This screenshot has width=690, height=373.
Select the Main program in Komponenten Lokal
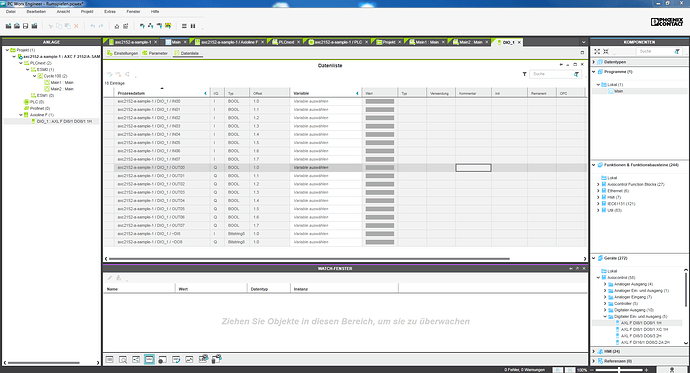click(x=618, y=91)
